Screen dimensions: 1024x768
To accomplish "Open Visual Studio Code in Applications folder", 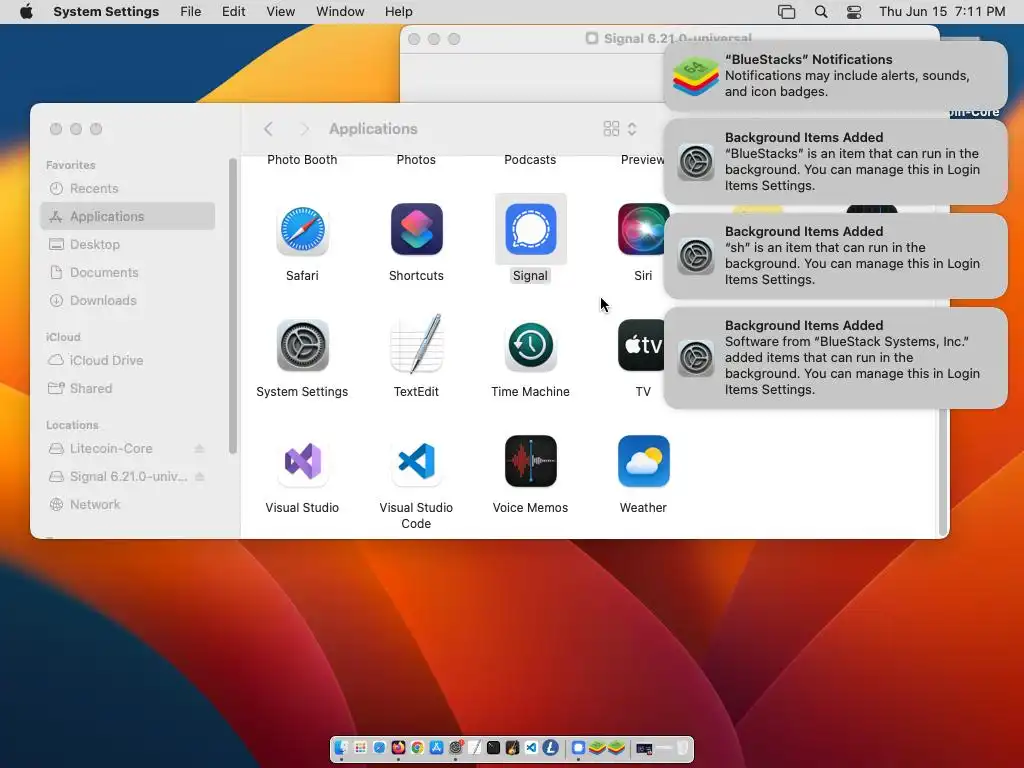I will pos(416,461).
